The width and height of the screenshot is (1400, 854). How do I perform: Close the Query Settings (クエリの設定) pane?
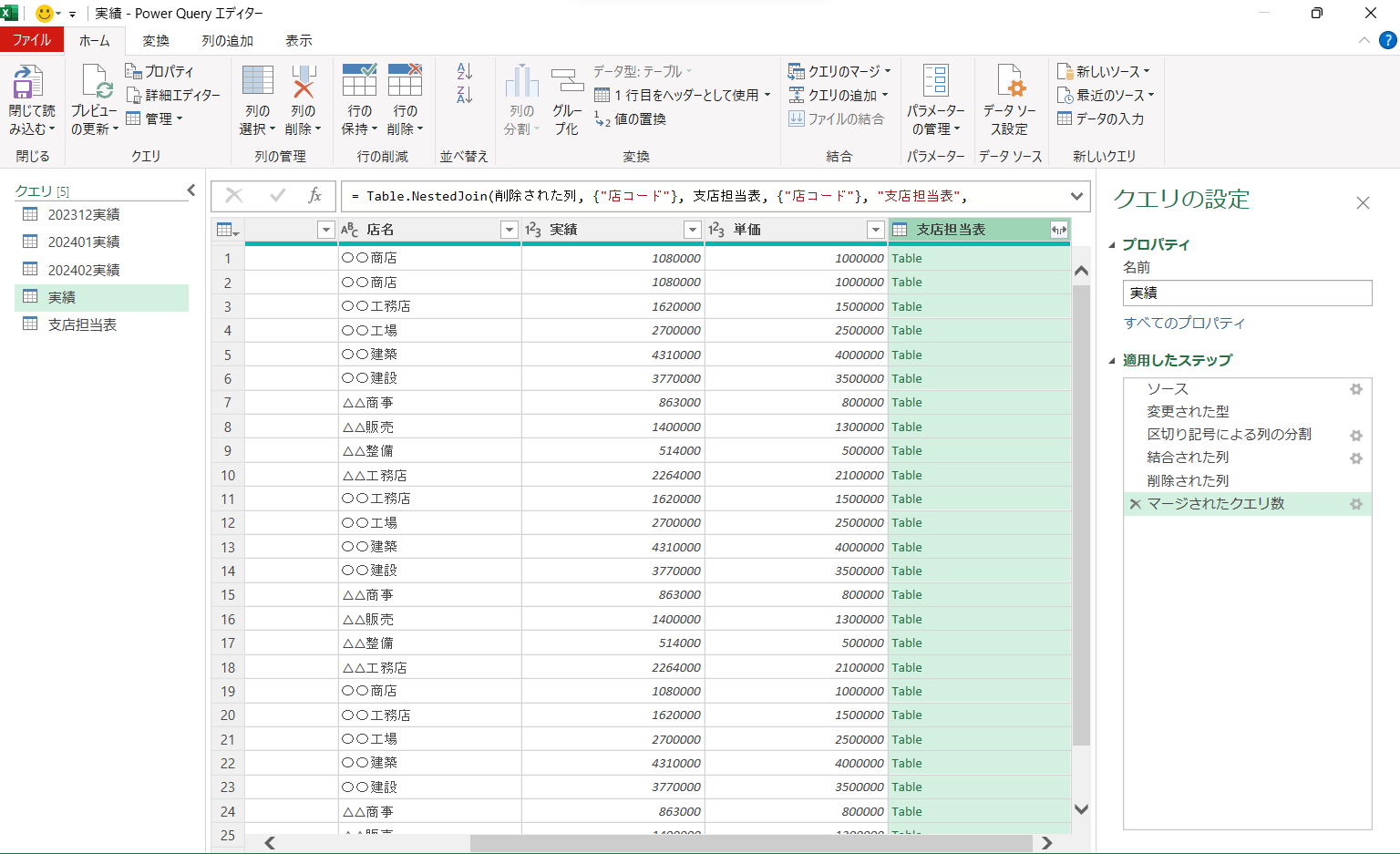[1363, 202]
